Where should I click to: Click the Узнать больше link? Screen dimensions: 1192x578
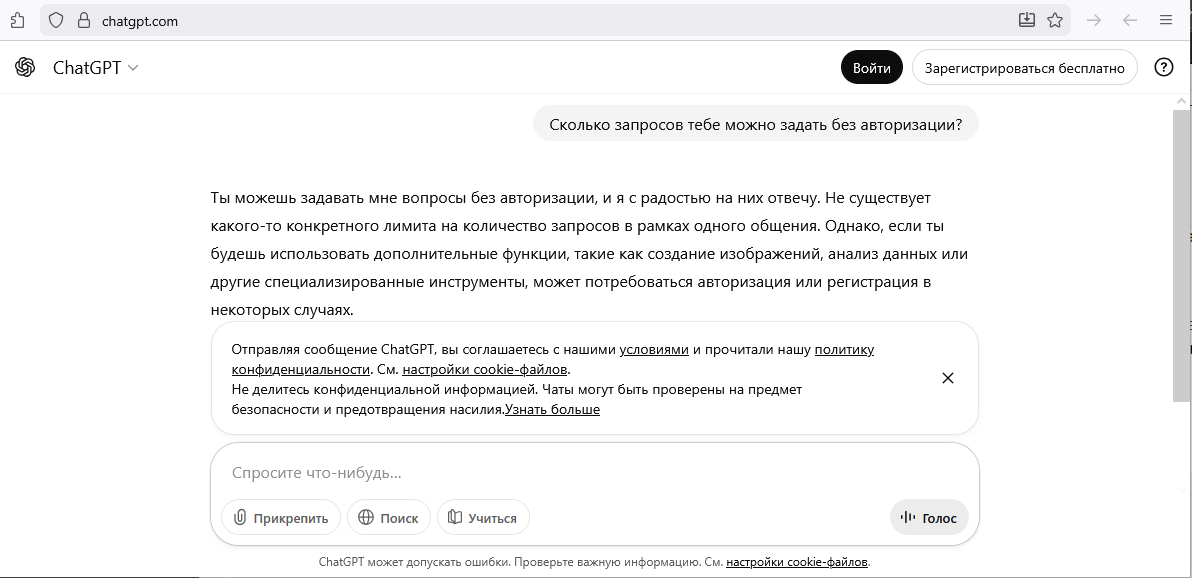552,409
